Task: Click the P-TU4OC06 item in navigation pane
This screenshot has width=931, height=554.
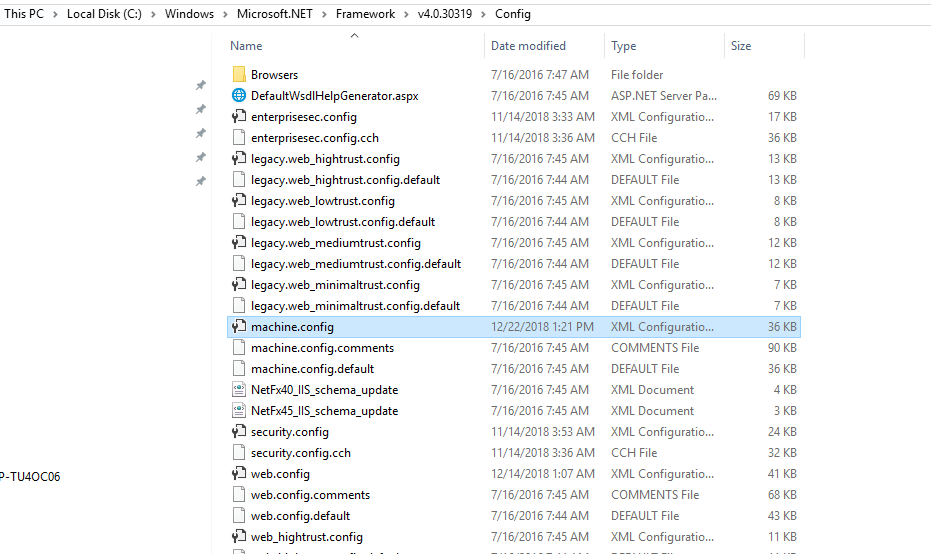Action: (x=30, y=477)
